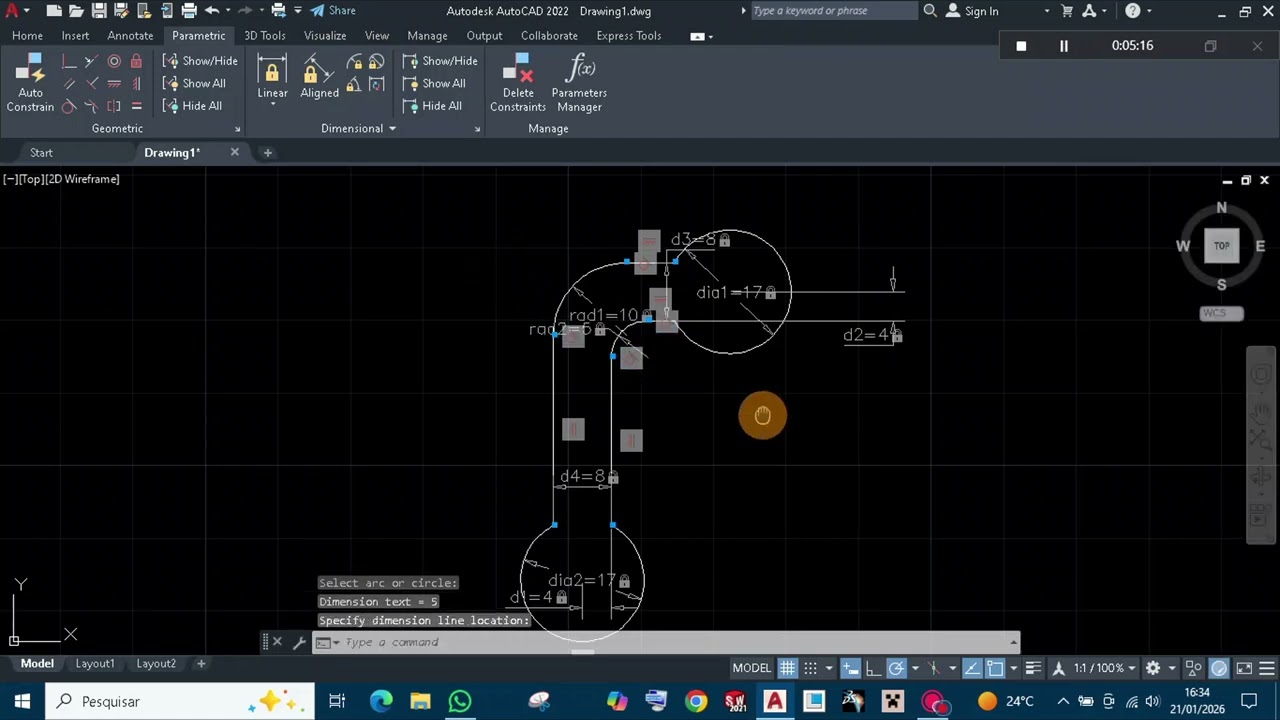Apply the Tangent geometric constraint
This screenshot has width=1280, height=720.
[x=69, y=106]
